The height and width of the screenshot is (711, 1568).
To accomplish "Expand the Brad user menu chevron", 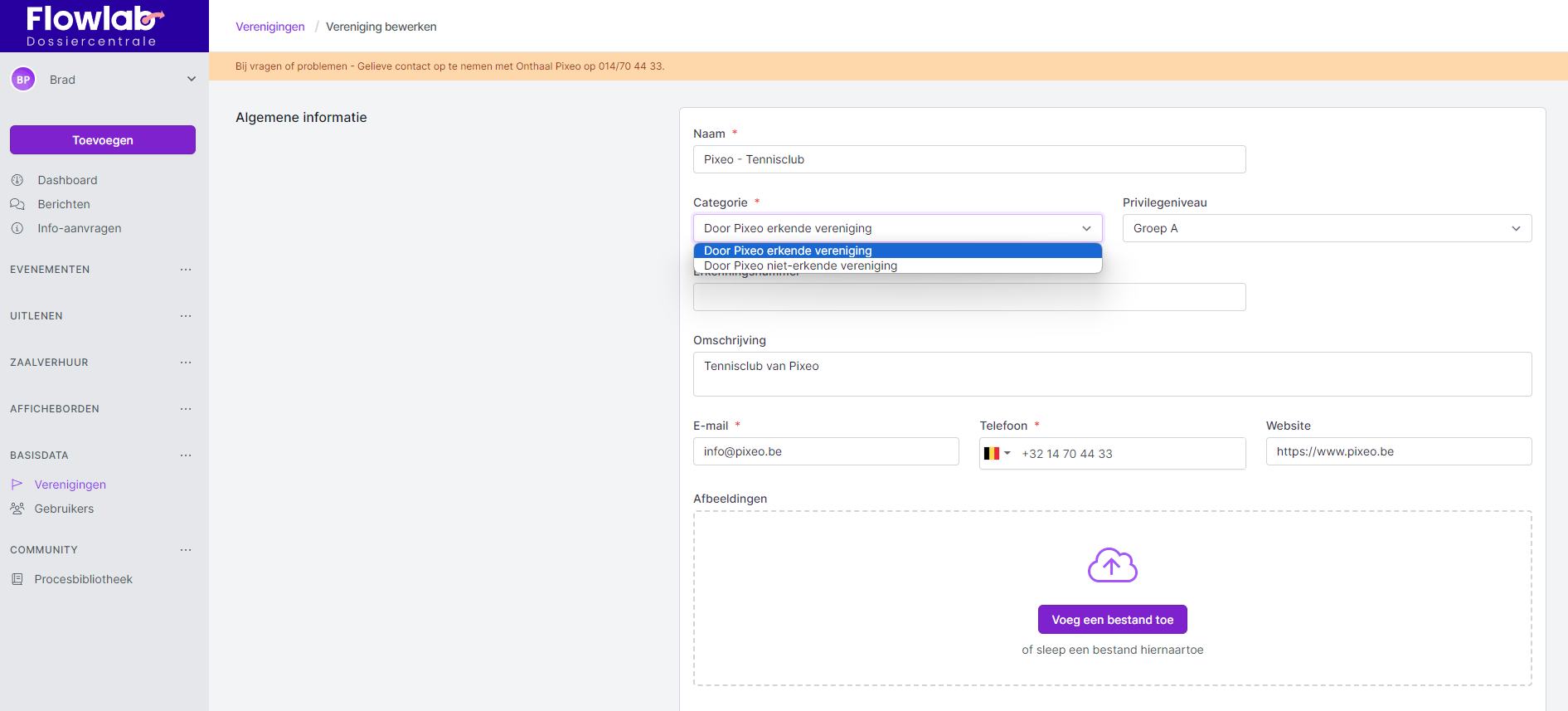I will point(192,80).
